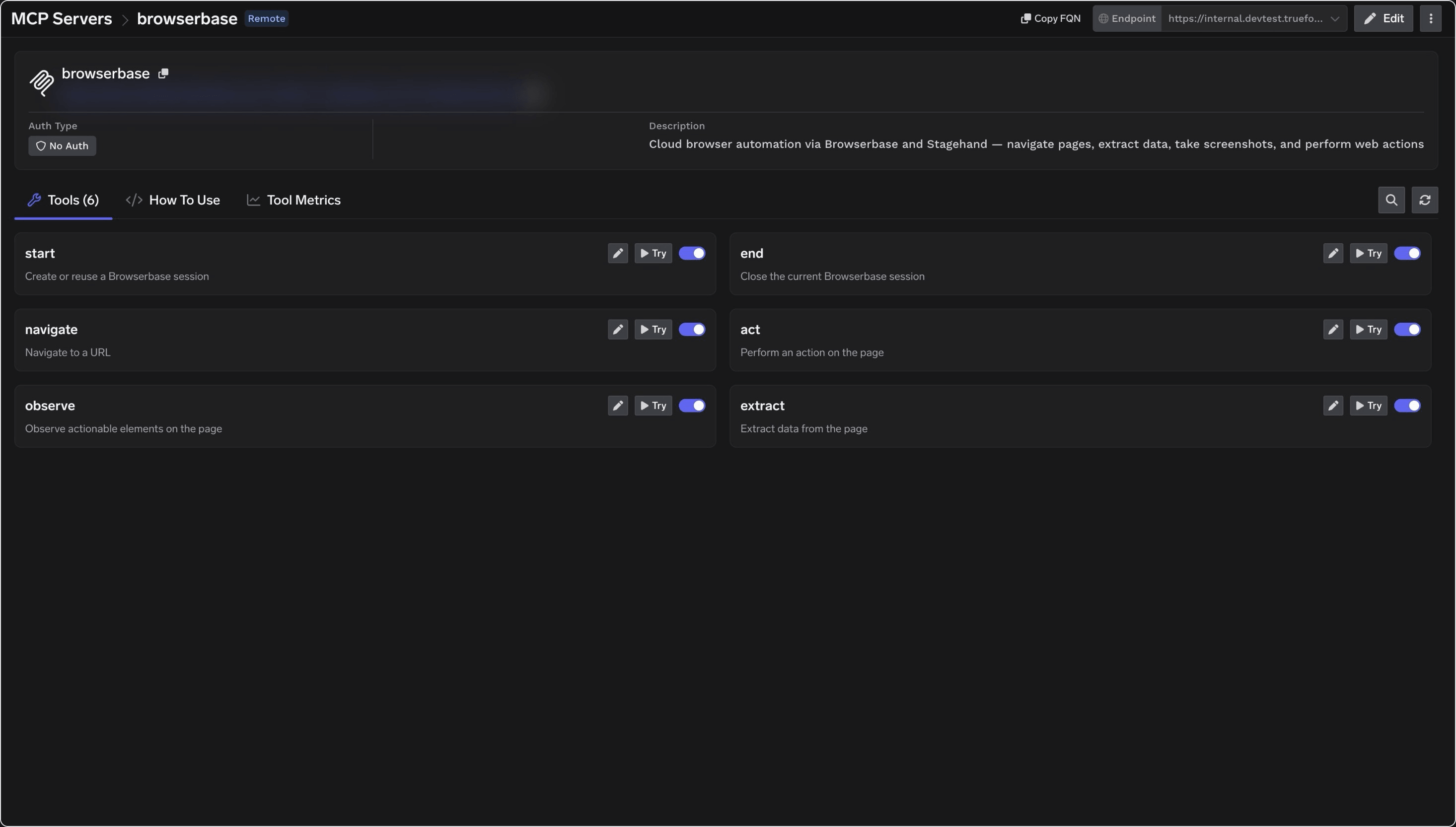
Task: Try the end tool
Action: [1369, 253]
